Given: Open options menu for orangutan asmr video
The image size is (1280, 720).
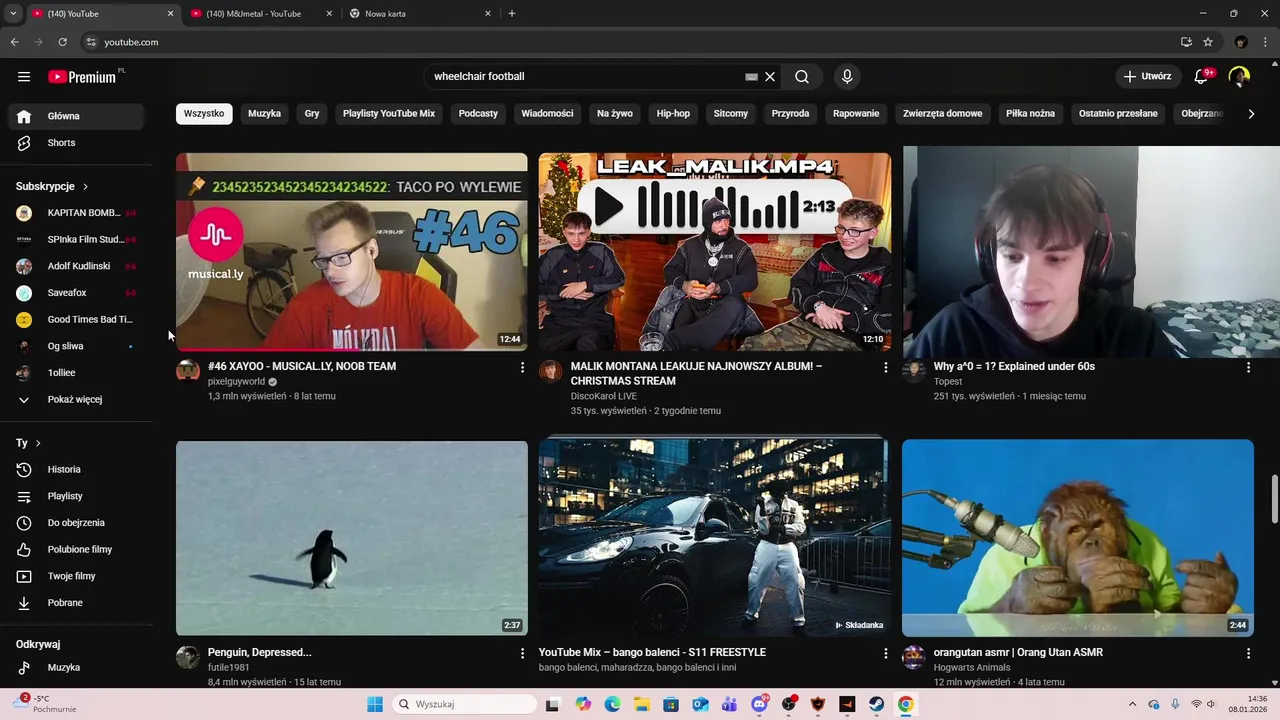Looking at the screenshot, I should pyautogui.click(x=1248, y=653).
